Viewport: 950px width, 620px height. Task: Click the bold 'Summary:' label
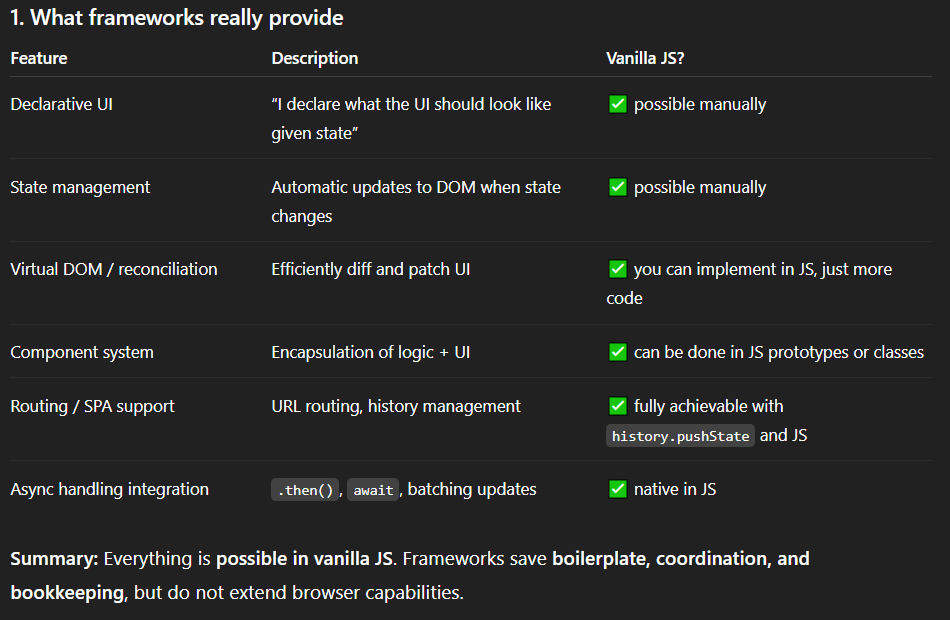tap(54, 559)
